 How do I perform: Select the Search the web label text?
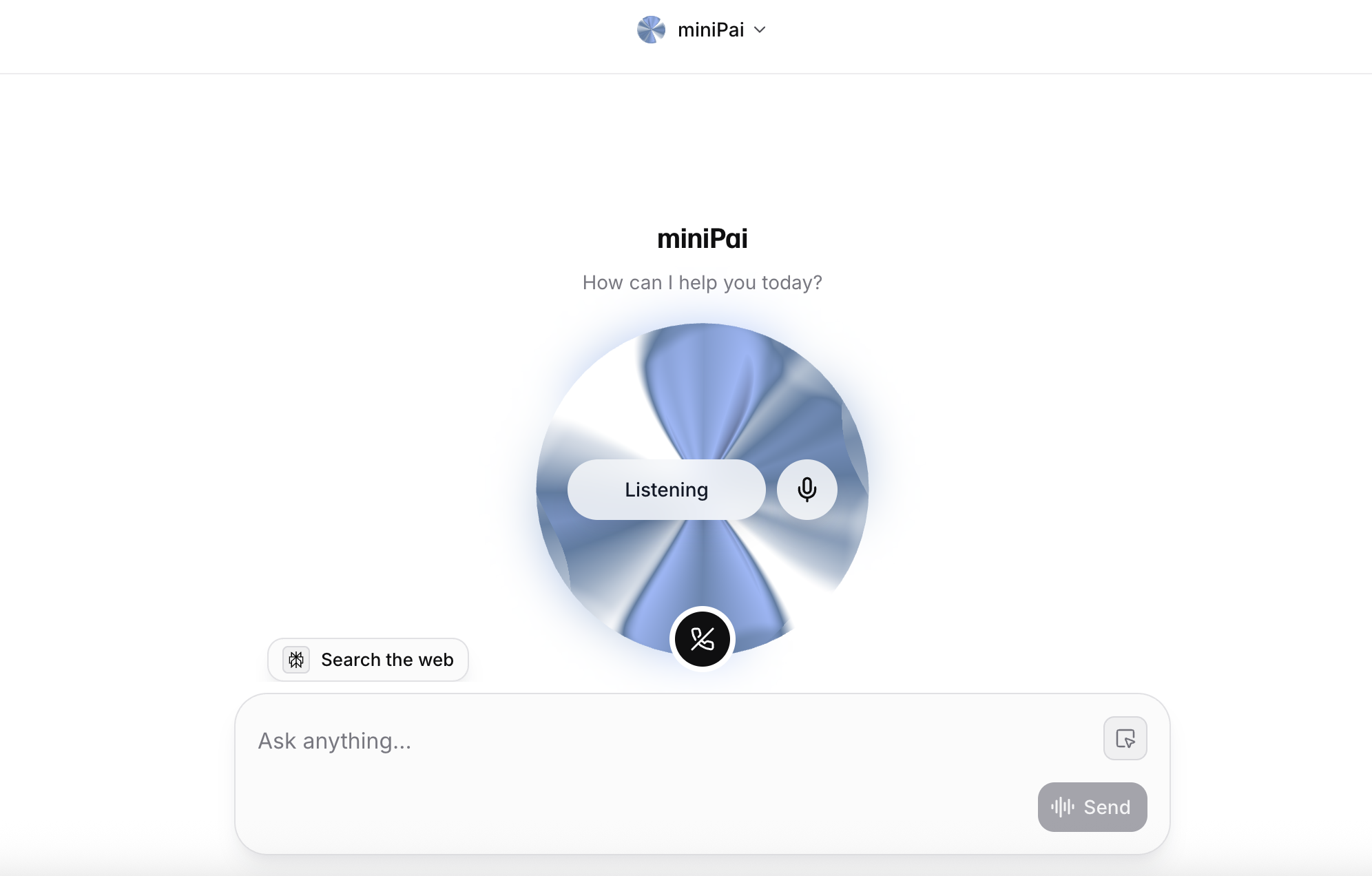[387, 660]
